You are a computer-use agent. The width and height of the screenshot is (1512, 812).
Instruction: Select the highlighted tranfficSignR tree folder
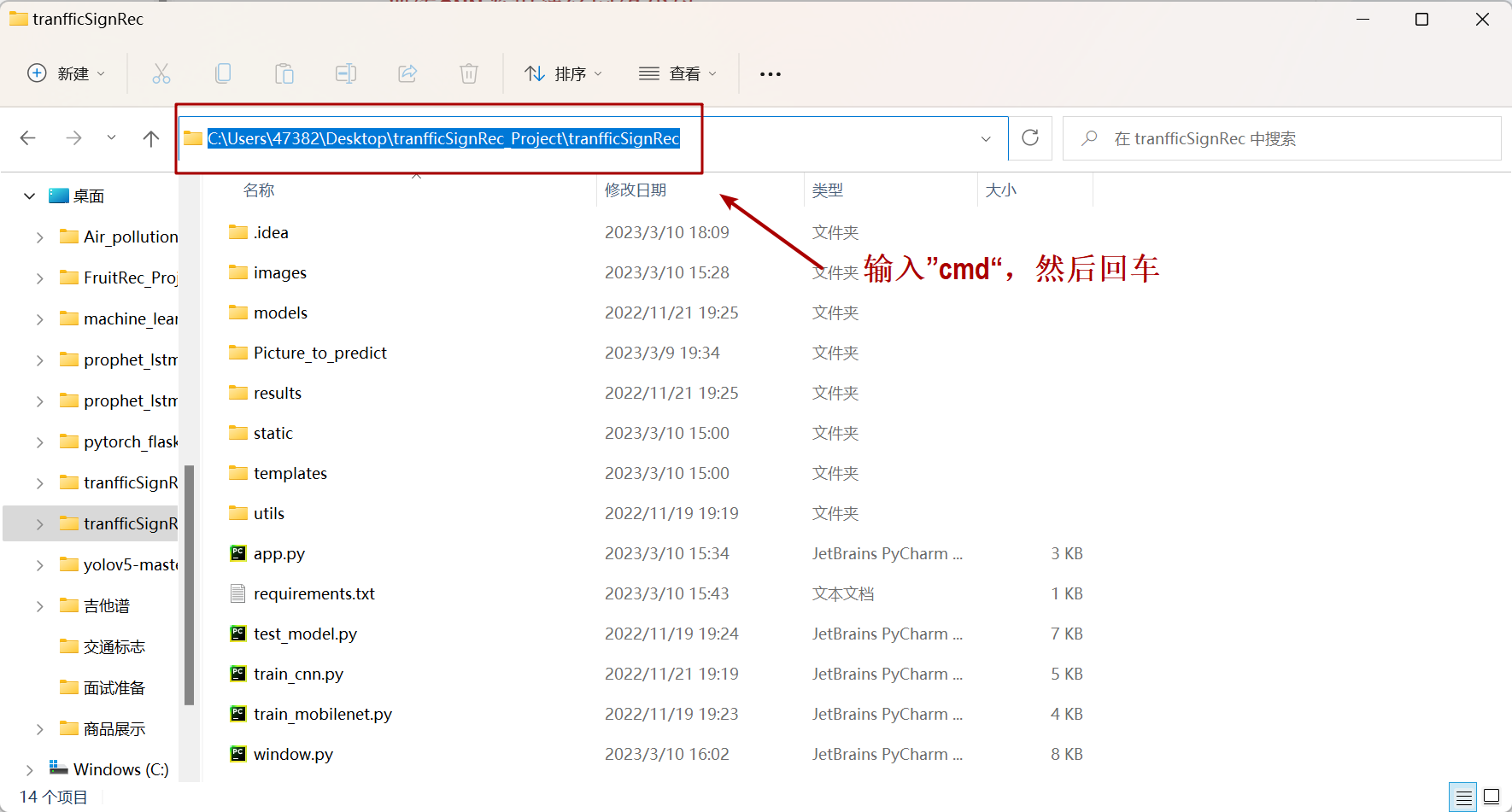click(91, 523)
